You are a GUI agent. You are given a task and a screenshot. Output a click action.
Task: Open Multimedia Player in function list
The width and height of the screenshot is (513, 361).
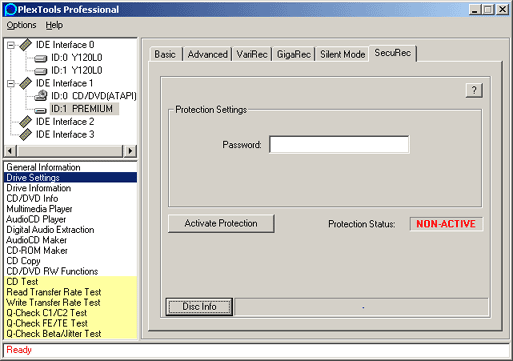70,209
